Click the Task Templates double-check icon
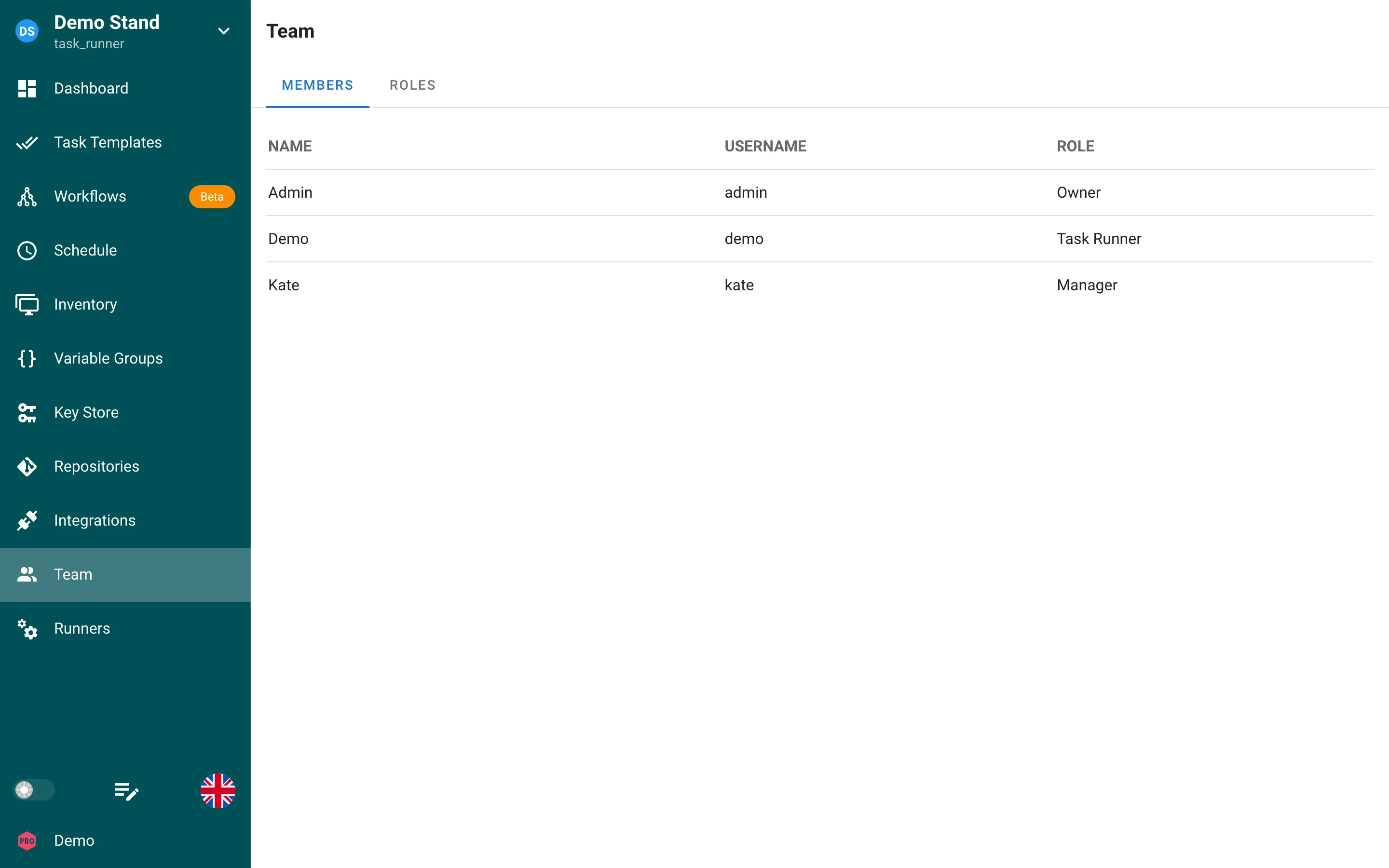Viewport: 1389px width, 868px height. [27, 142]
